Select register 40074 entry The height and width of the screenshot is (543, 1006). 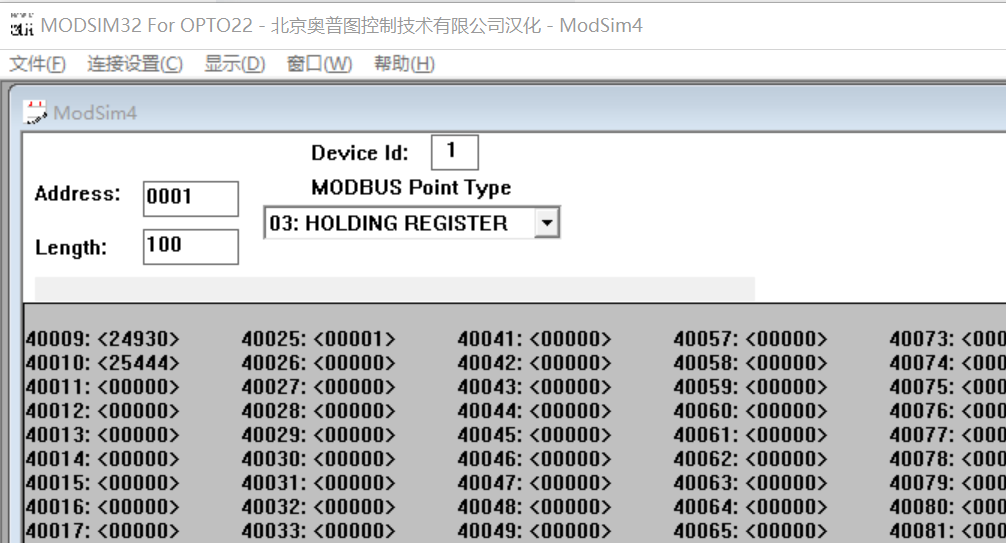(x=948, y=363)
